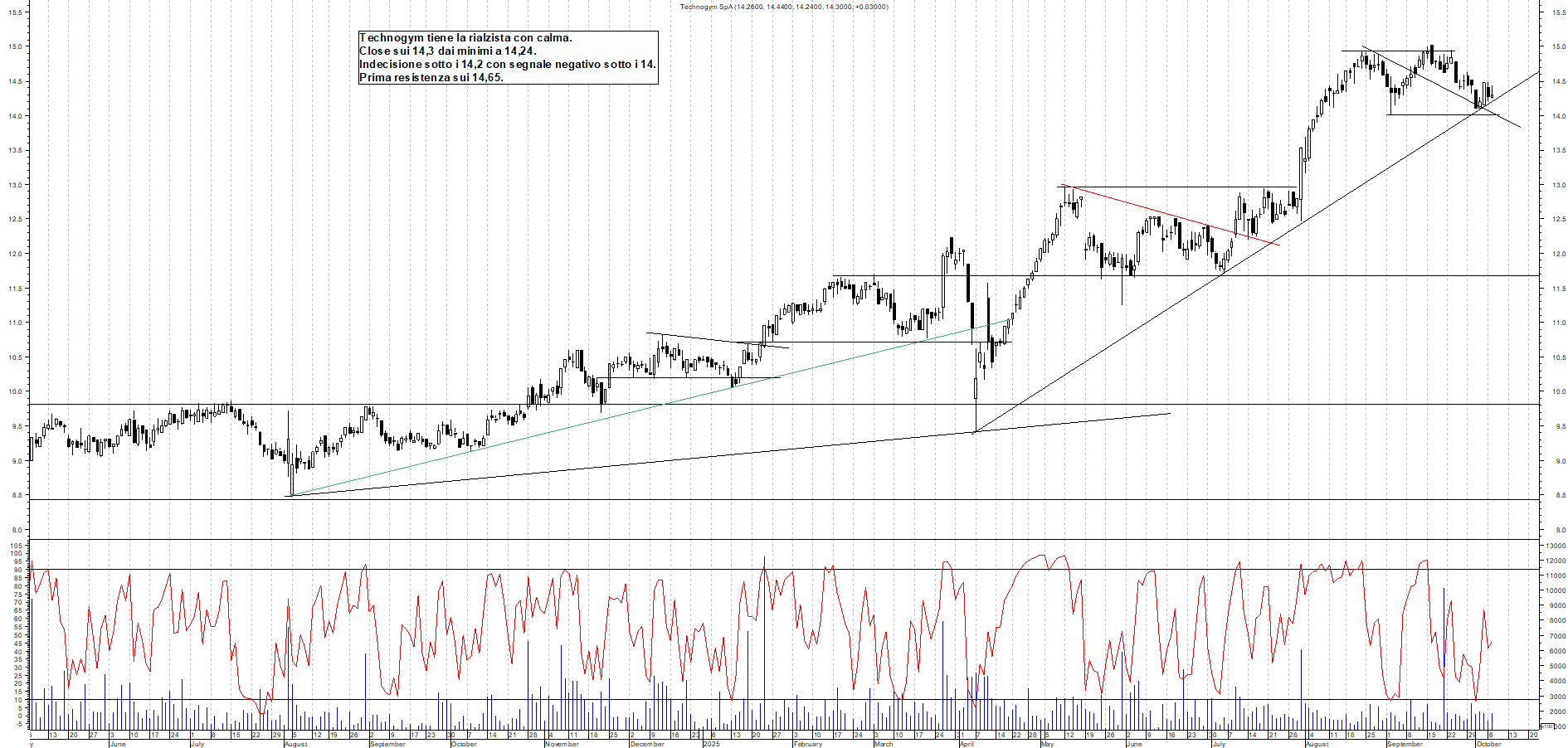Select the 2025 year label on time axis
The height and width of the screenshot is (748, 1568).
[711, 744]
